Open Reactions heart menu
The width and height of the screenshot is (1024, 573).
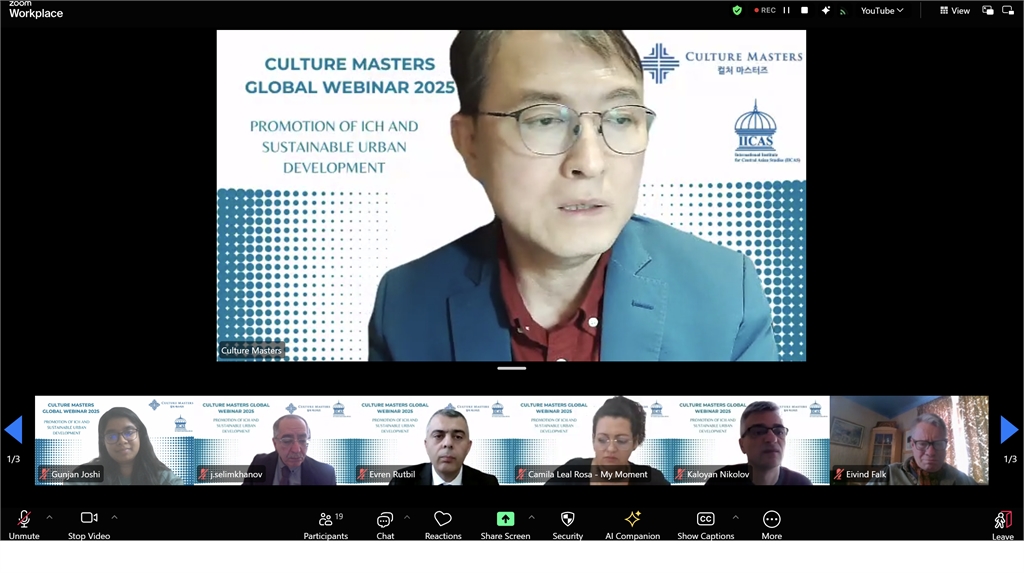pyautogui.click(x=443, y=525)
